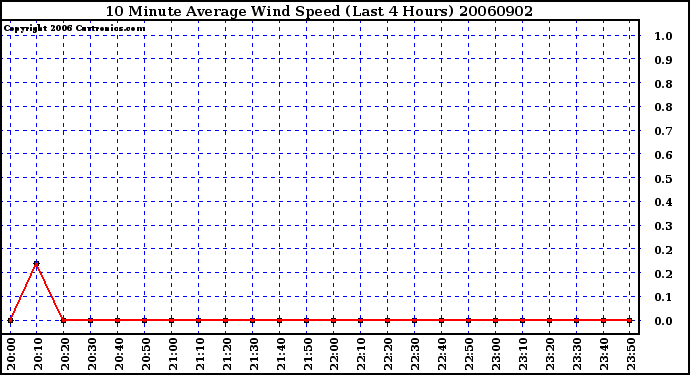This screenshot has height=375, width=690.
Task: Click the 22:20 time axis label
Action: point(389,354)
